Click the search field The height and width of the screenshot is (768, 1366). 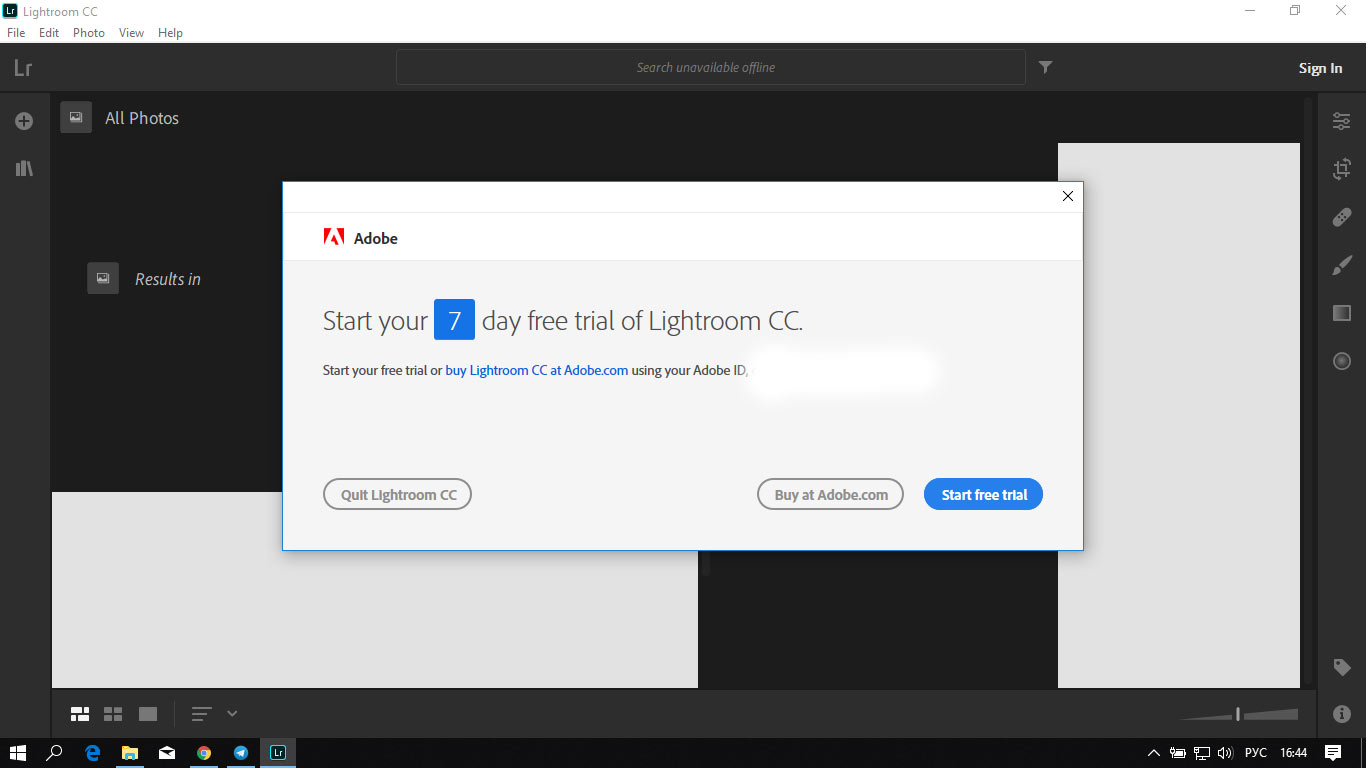pos(710,67)
